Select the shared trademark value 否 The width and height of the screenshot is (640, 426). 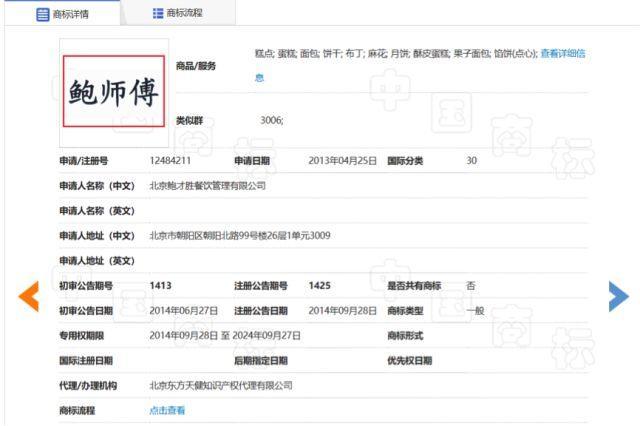coord(471,286)
